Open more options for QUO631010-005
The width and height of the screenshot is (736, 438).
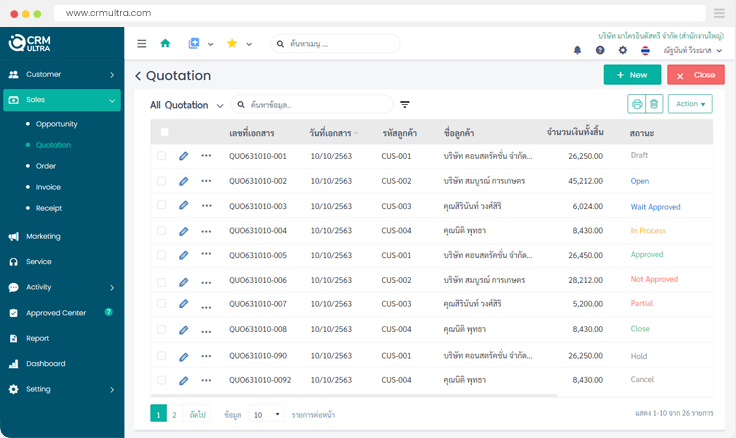tap(206, 254)
